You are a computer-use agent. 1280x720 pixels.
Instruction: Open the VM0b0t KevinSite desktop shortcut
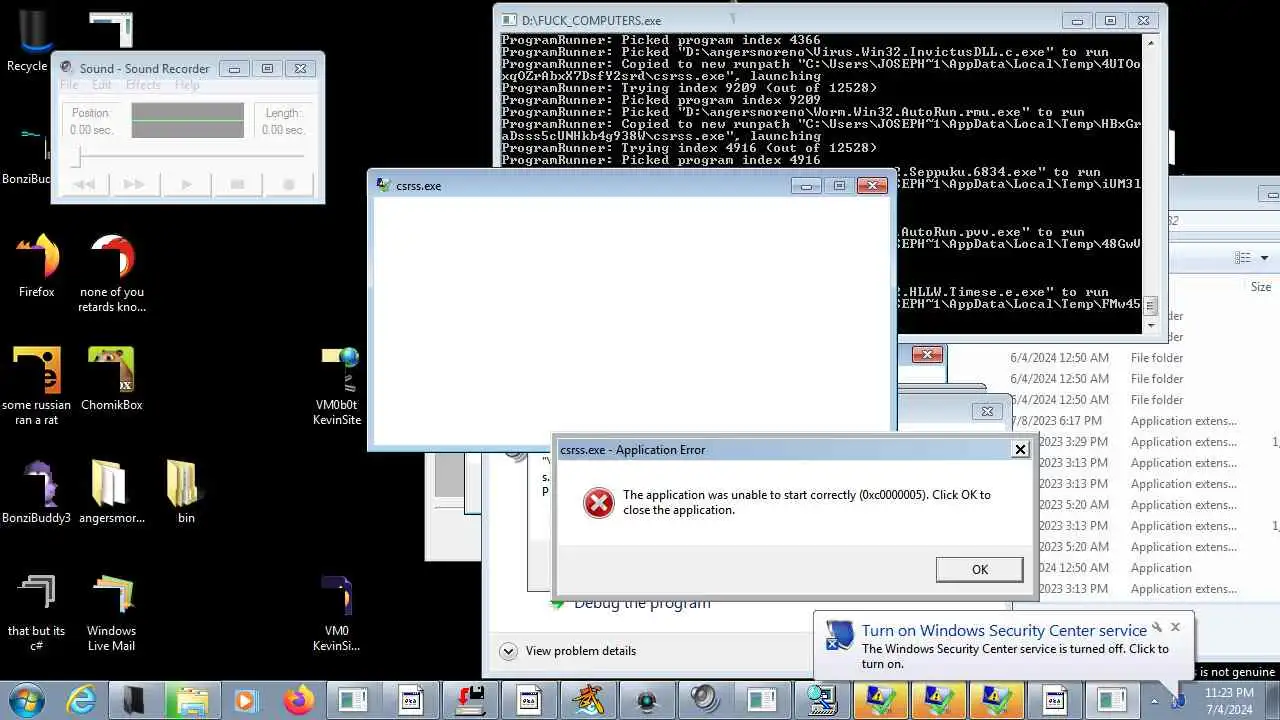pos(337,385)
